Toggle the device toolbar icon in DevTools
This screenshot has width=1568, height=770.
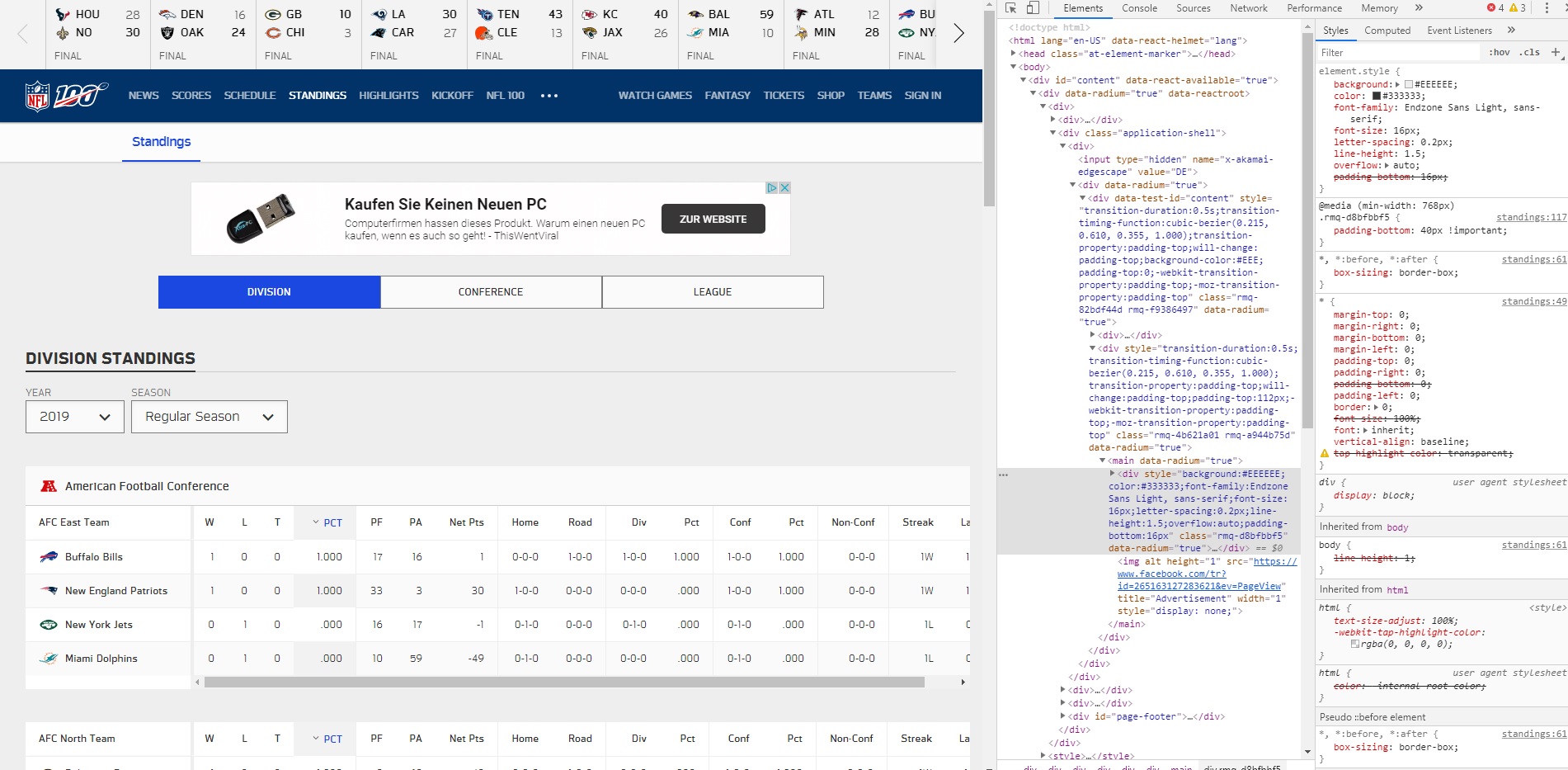click(1033, 8)
